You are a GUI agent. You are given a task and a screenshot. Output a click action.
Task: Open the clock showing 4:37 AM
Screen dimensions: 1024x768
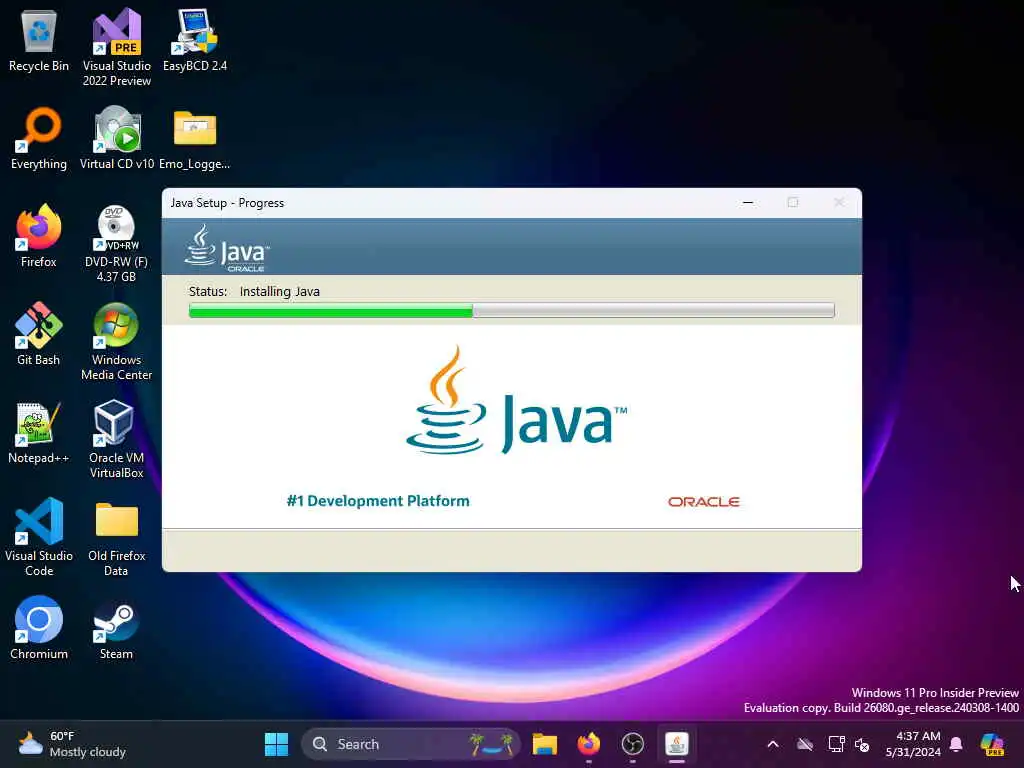coord(913,744)
